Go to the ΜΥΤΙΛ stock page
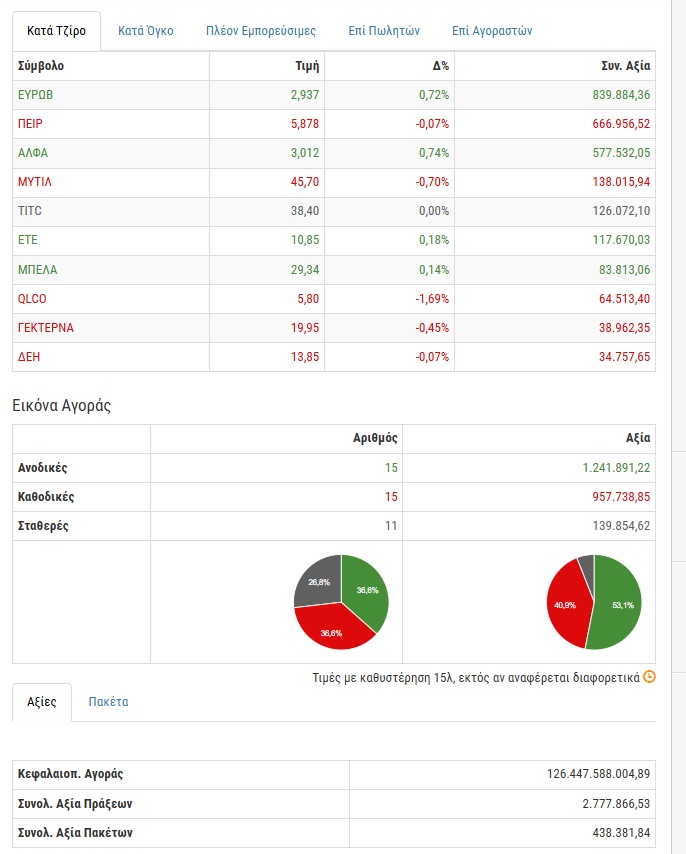686x854 pixels. coord(35,182)
